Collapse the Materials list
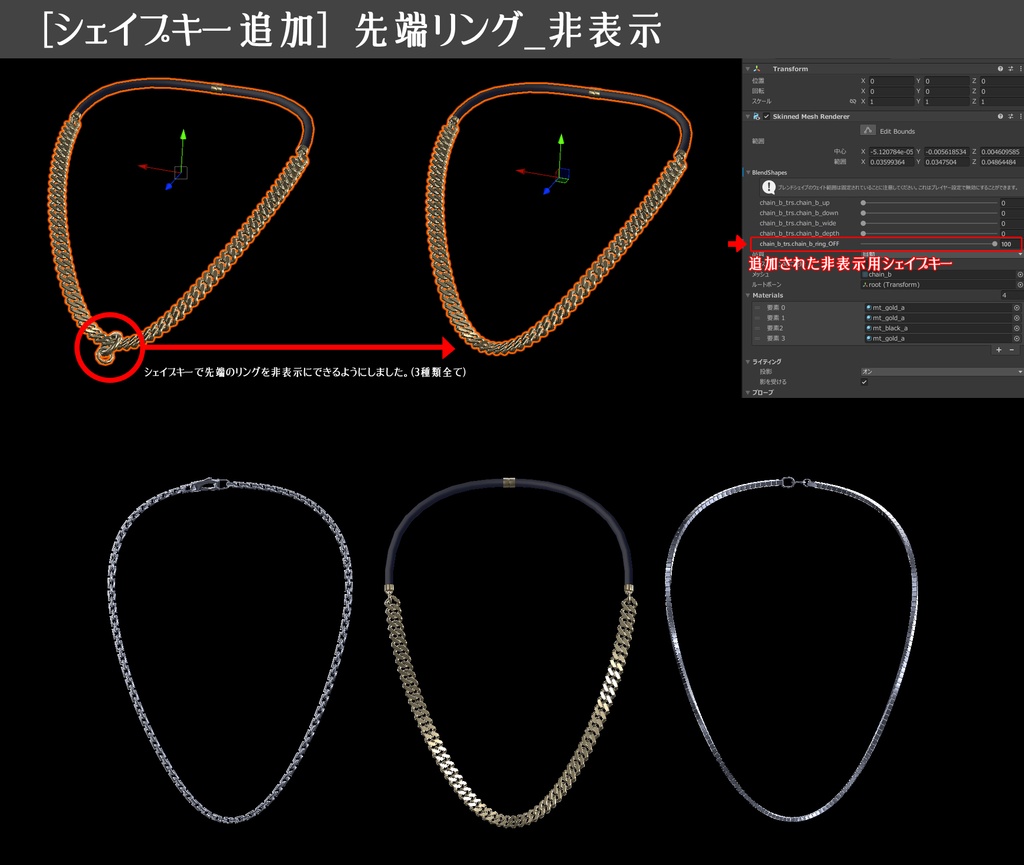The width and height of the screenshot is (1024, 865). (x=748, y=295)
